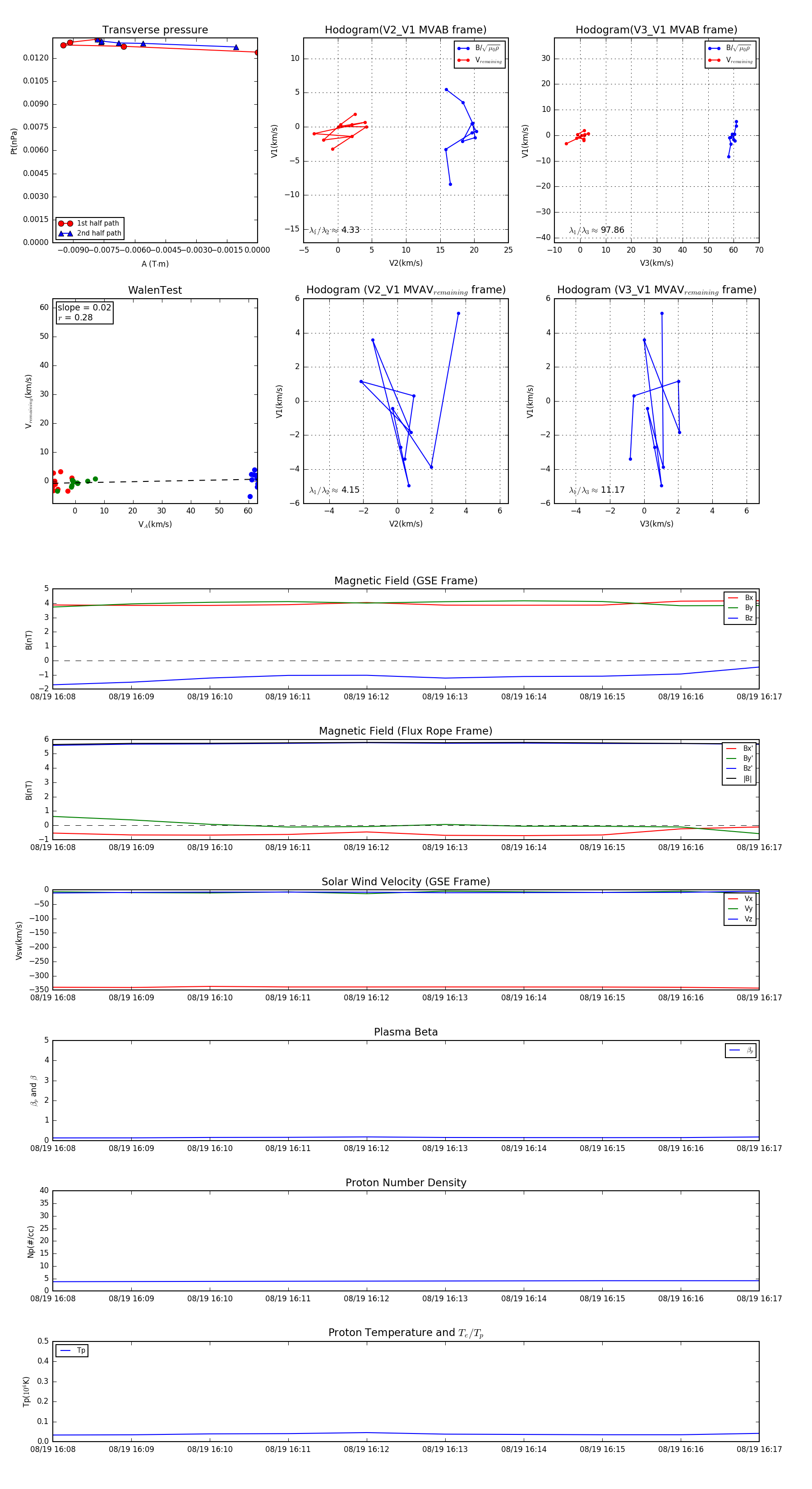Viewport: 812px width, 1489px height.
Task: Click the "Bz" legend entry in GSE field plot
Action: pos(740,618)
